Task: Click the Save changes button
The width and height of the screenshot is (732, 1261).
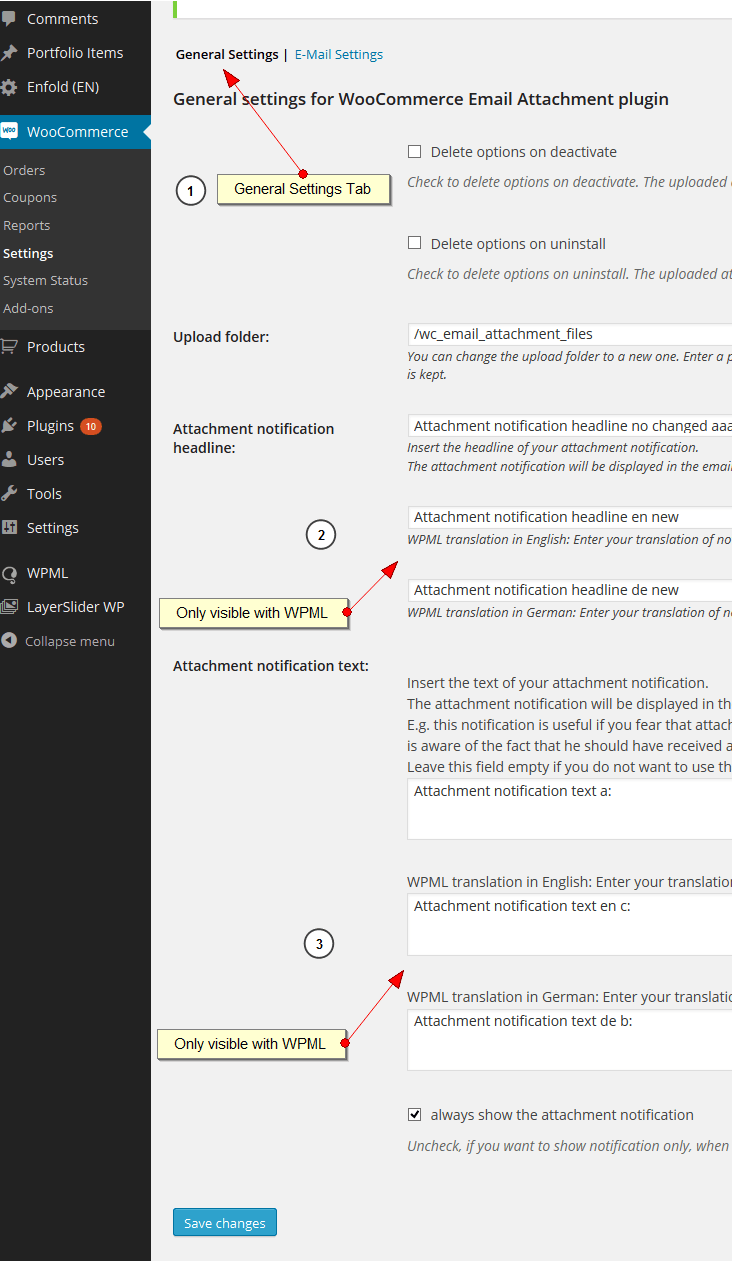Action: coord(225,1223)
